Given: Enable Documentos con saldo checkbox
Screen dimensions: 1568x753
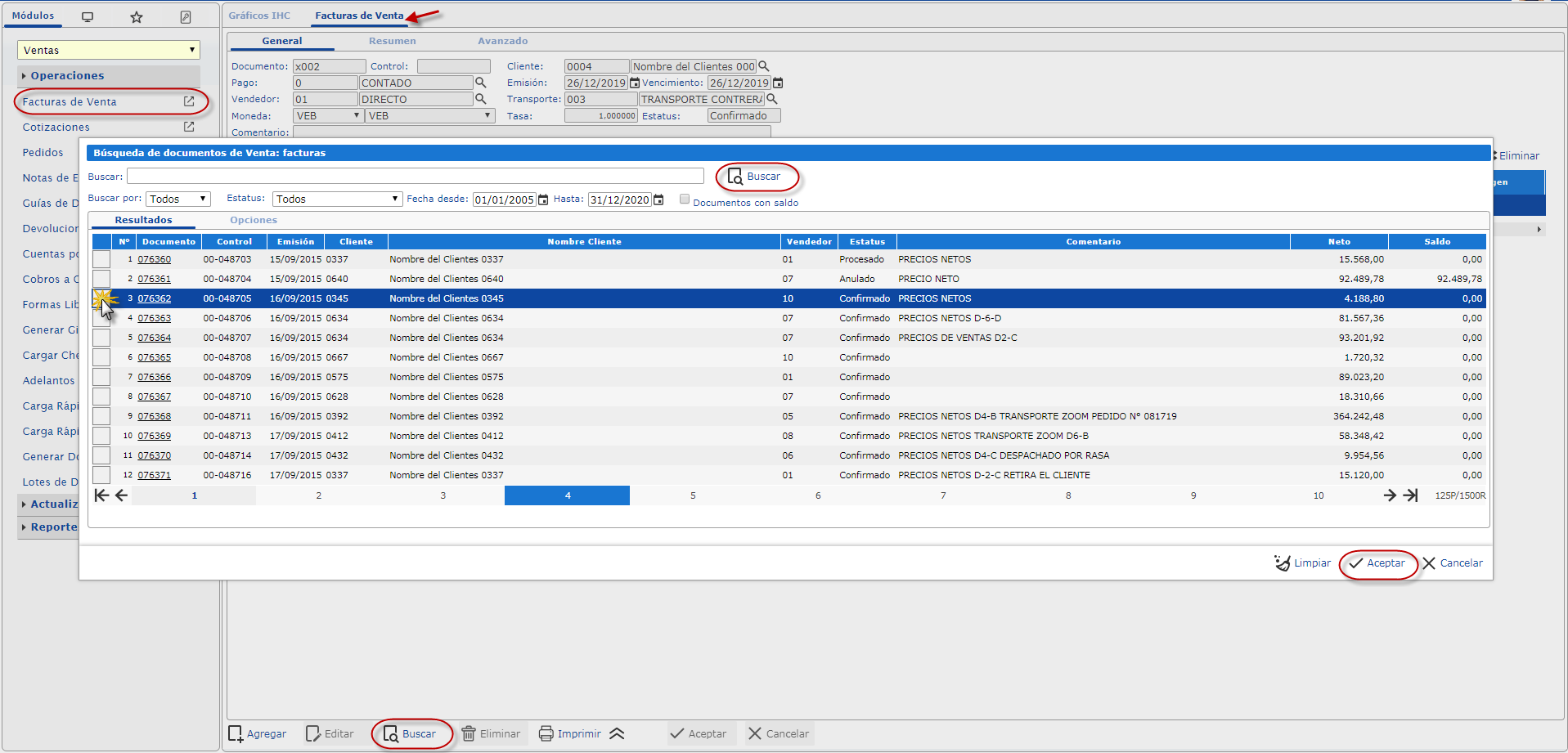Looking at the screenshot, I should click(685, 199).
